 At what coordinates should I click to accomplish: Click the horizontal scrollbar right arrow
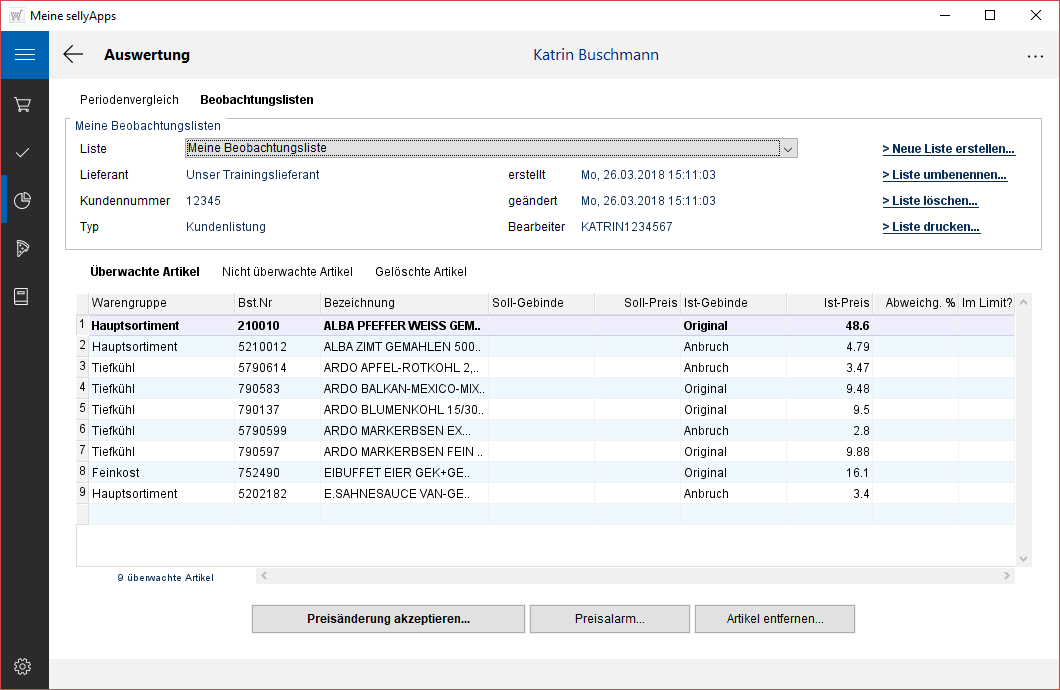(x=1008, y=576)
